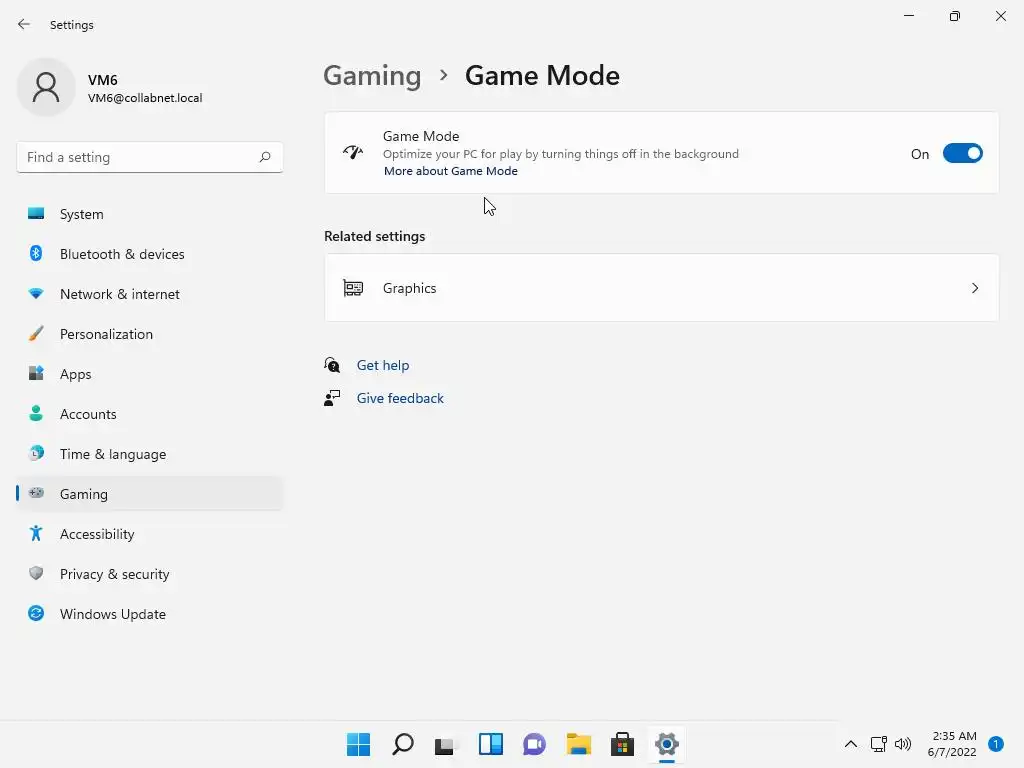Click the Apps icon in sidebar
The image size is (1024, 768).
[x=36, y=374]
